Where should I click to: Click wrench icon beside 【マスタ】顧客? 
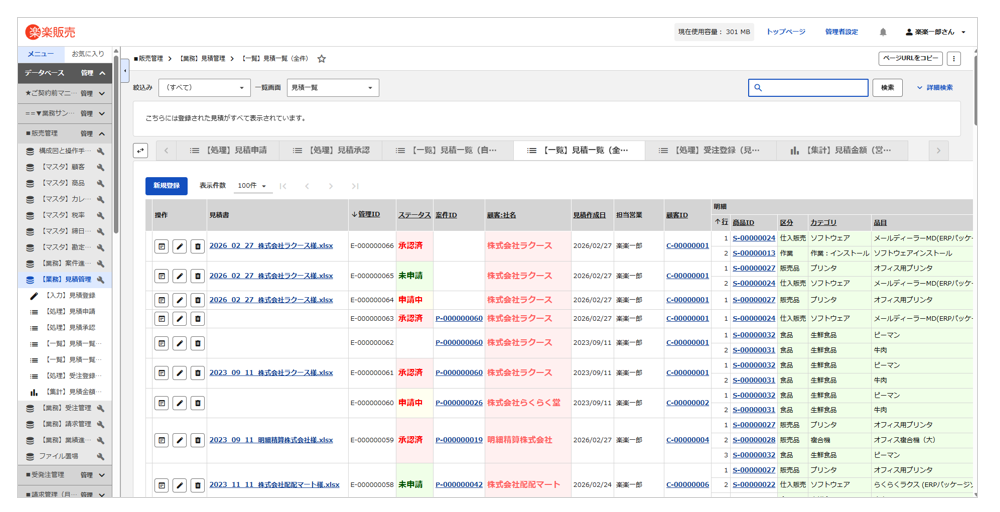click(101, 167)
